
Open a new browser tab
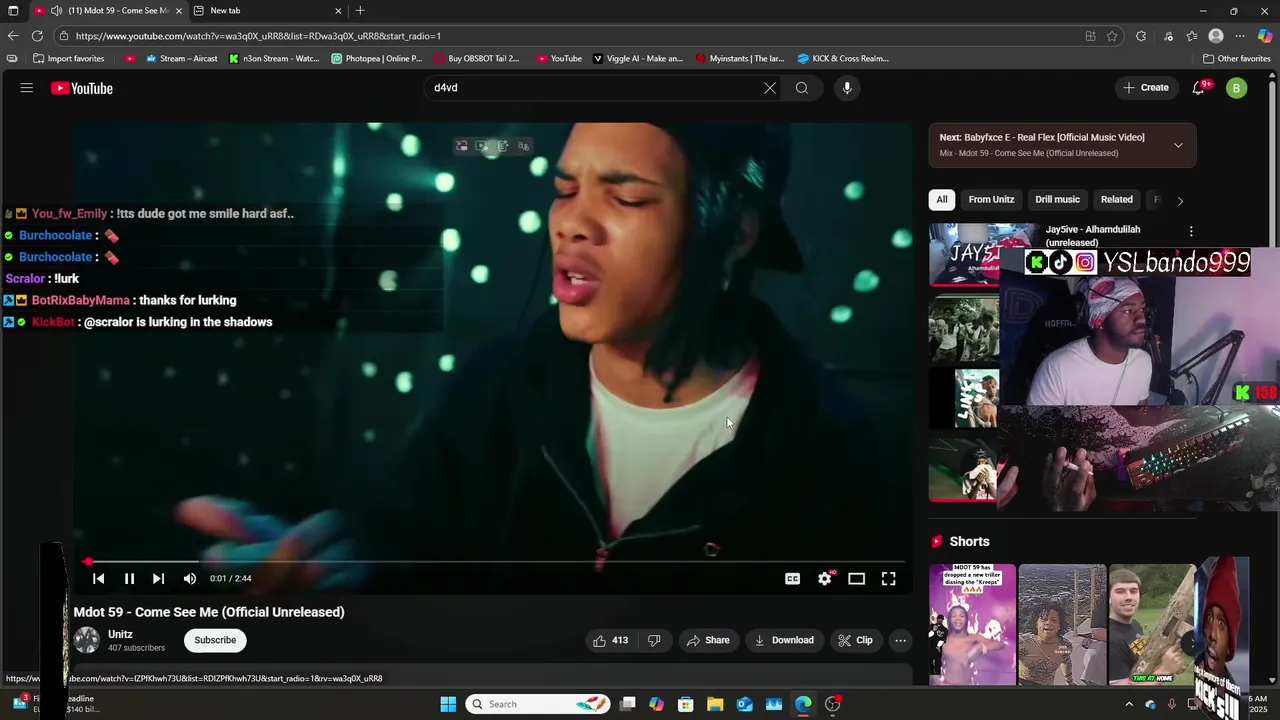[x=361, y=11]
